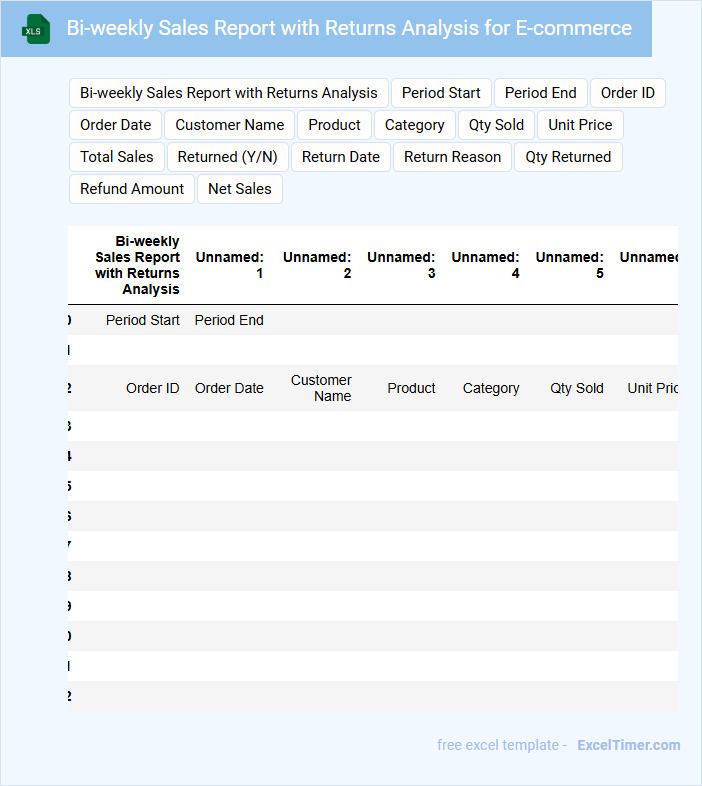Click the green XLS file icon
The width and height of the screenshot is (702, 786).
[37, 30]
